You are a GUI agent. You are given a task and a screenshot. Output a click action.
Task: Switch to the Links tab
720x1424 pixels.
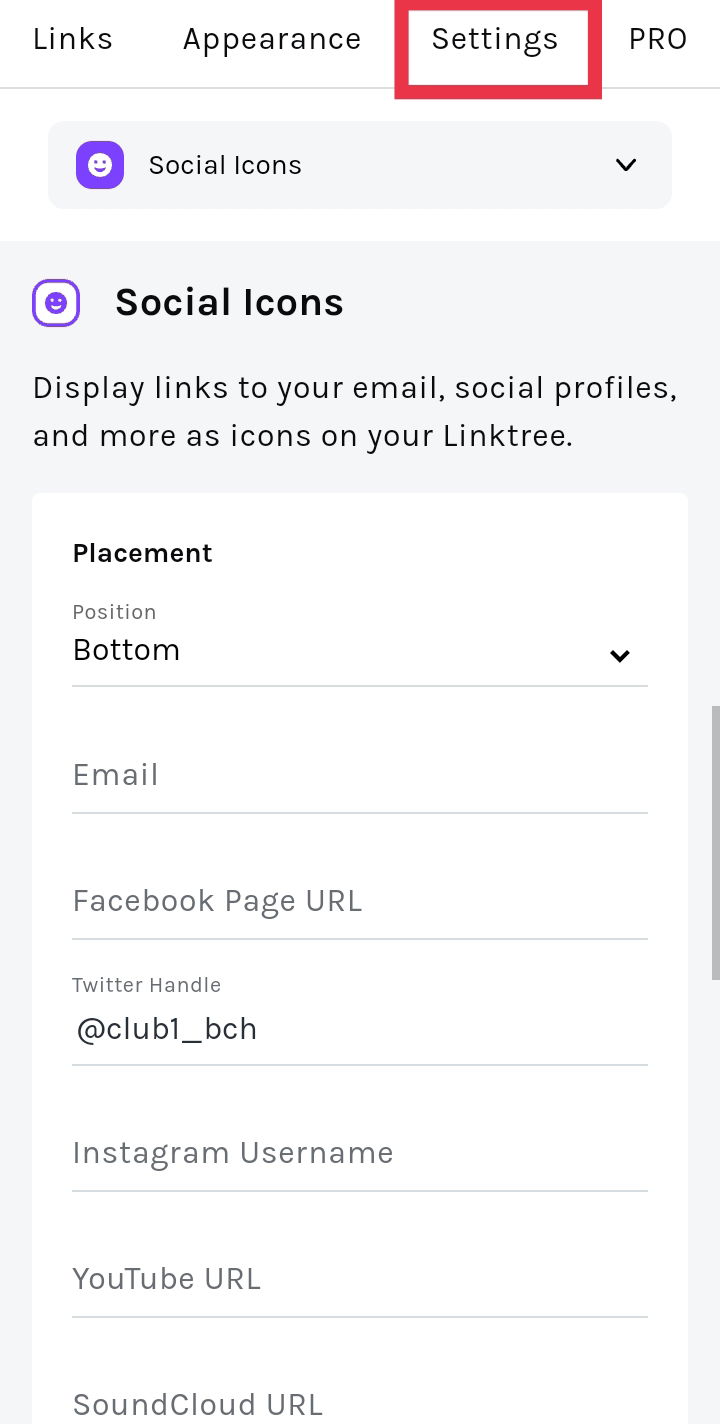pos(73,39)
